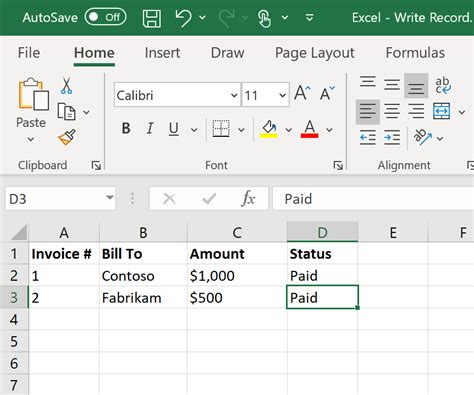This screenshot has height=395, width=474.
Task: Toggle the AutoSave switch
Action: (105, 17)
